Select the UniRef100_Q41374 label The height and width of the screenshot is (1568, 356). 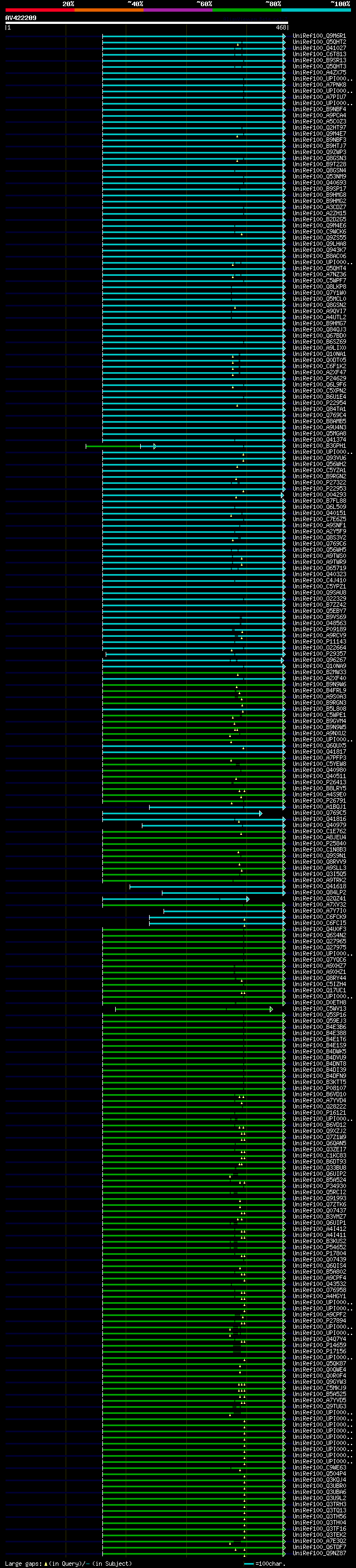pos(319,439)
